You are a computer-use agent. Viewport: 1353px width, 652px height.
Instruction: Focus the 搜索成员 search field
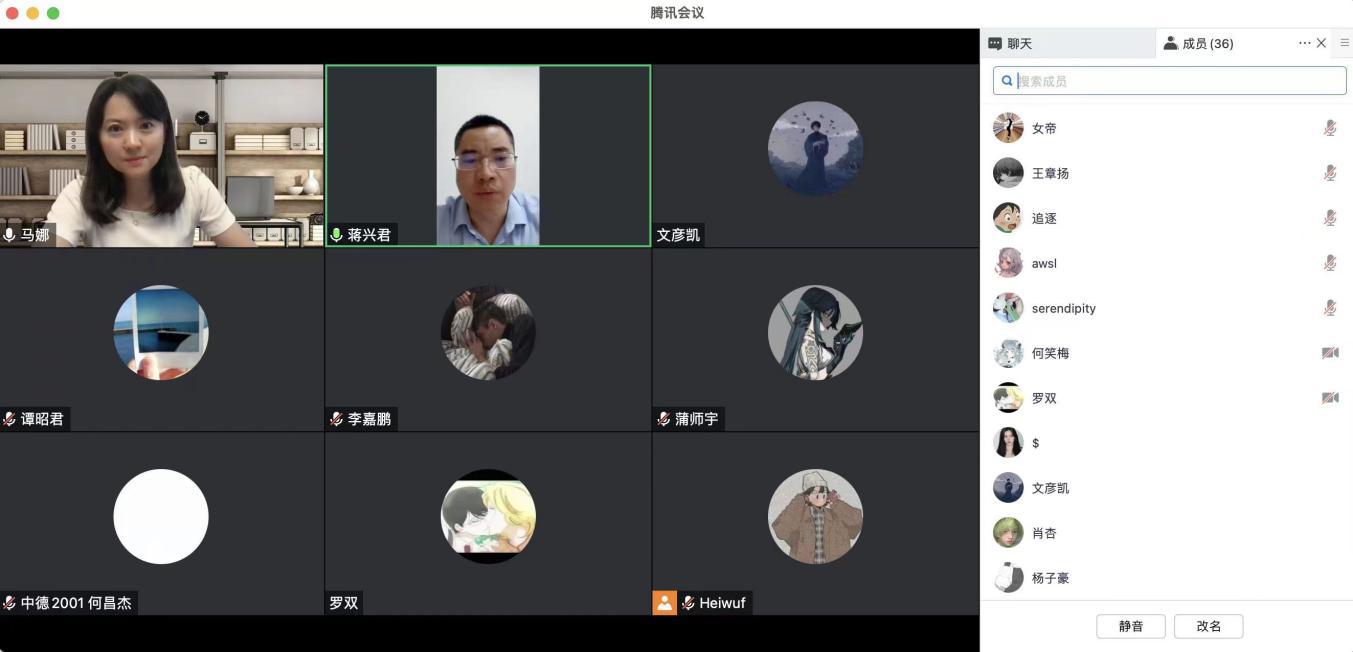[1169, 81]
